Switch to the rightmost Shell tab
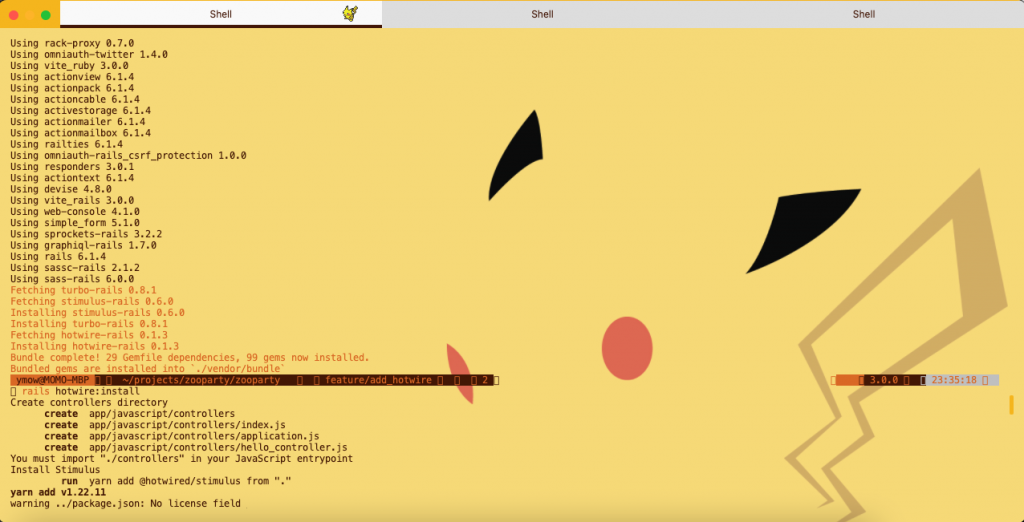 [x=863, y=14]
